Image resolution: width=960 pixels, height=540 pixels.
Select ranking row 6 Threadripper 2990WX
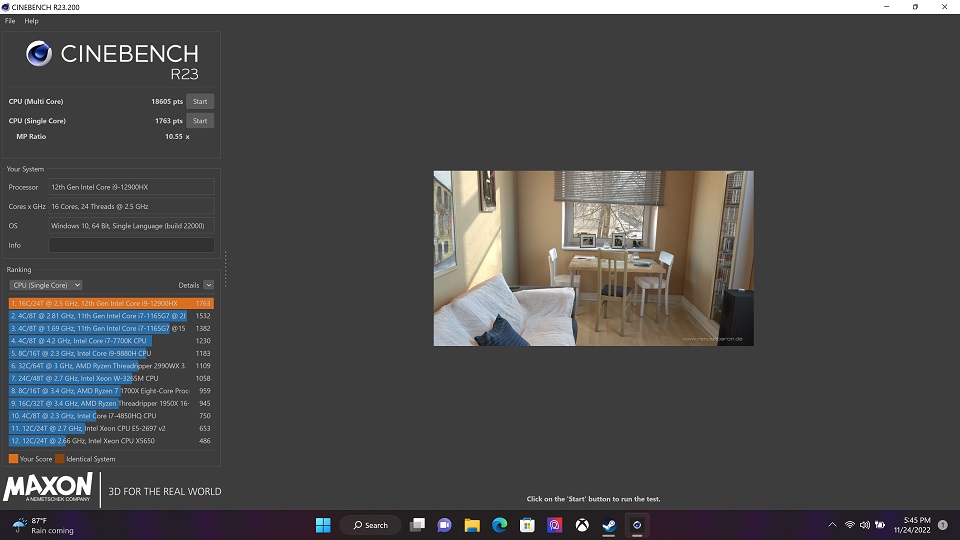click(111, 366)
